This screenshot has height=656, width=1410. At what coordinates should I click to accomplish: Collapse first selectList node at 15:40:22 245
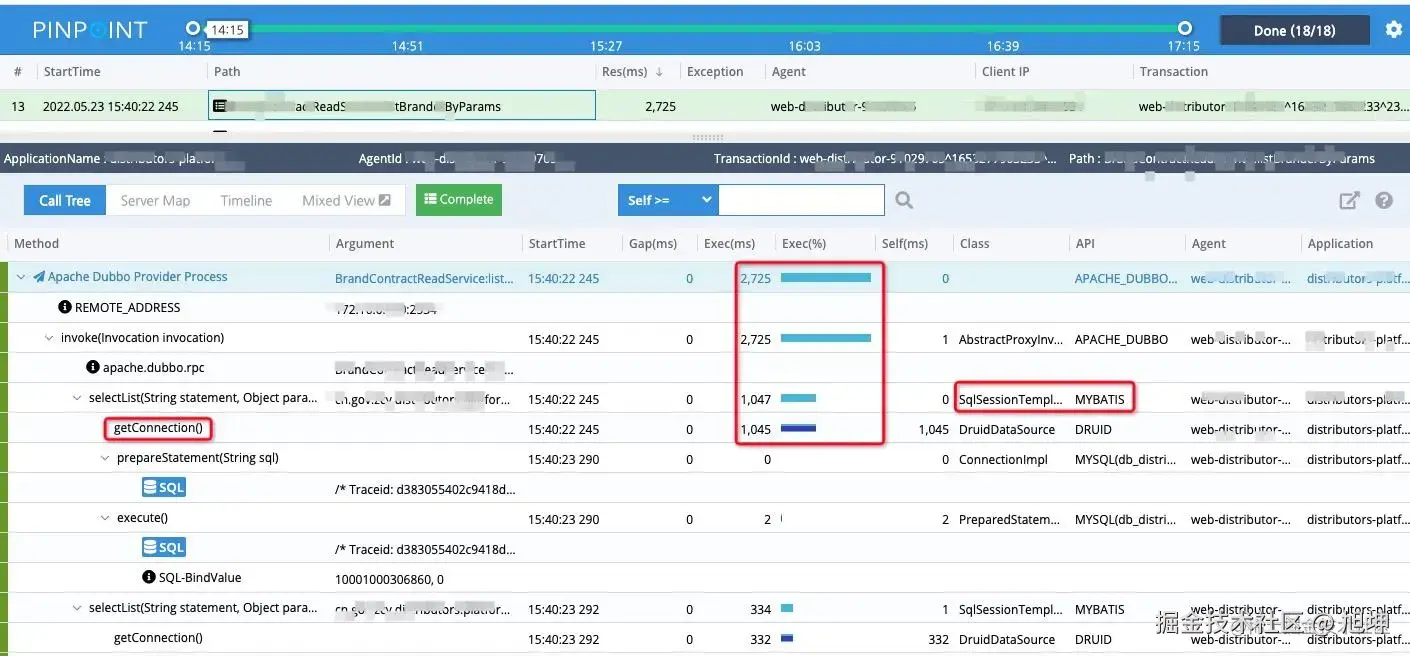pos(77,397)
